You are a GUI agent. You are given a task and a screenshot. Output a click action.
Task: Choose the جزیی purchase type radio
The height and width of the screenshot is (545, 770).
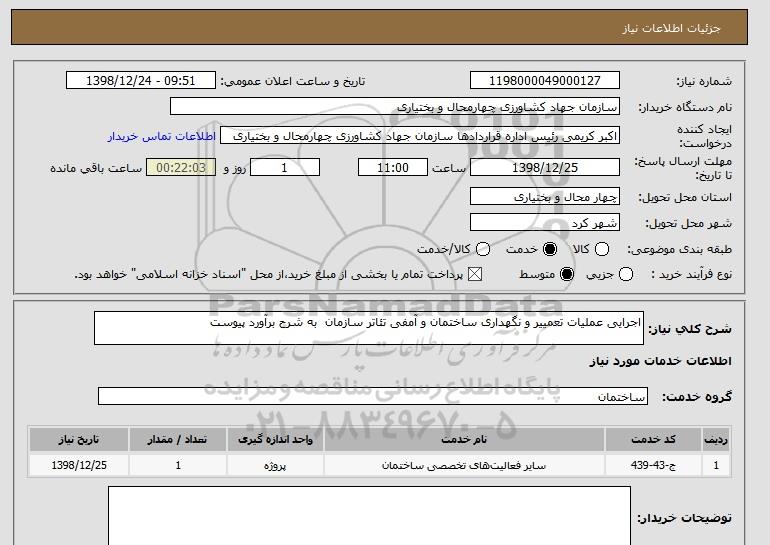pyautogui.click(x=626, y=274)
